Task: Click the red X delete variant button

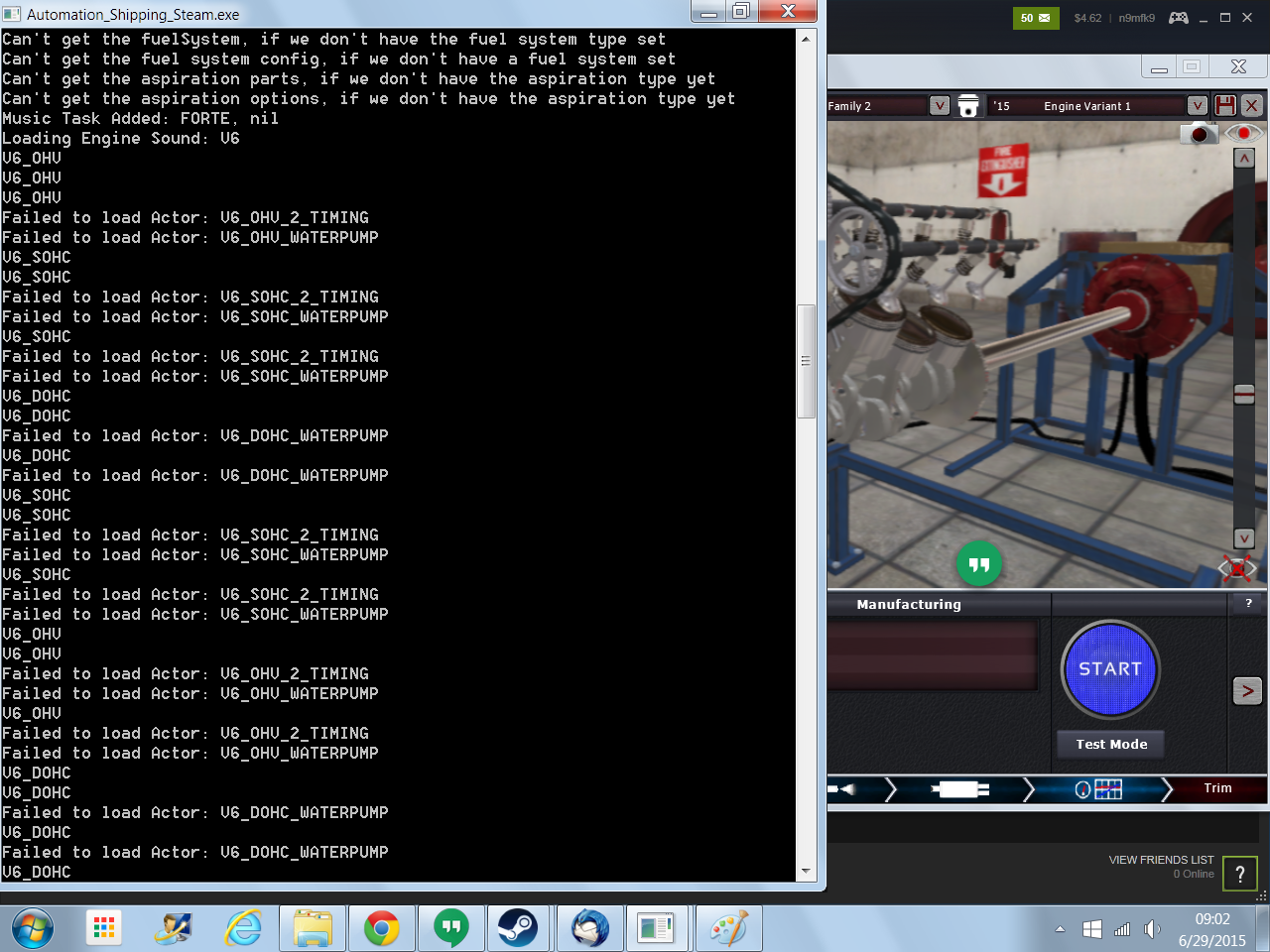Action: [x=1252, y=105]
